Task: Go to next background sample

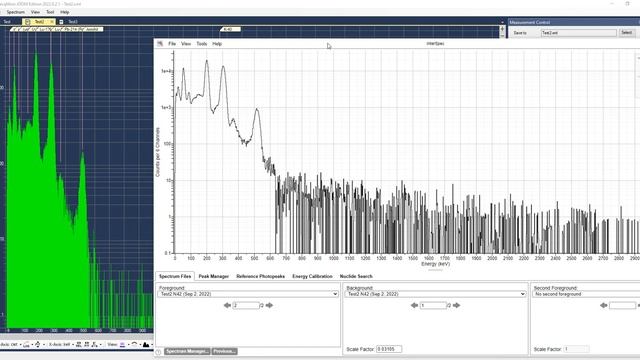Action: (x=456, y=305)
